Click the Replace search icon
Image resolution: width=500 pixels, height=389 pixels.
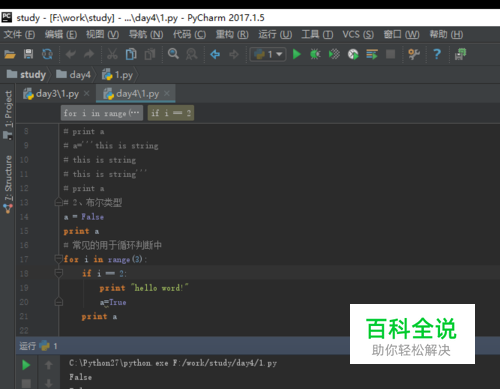191,54
